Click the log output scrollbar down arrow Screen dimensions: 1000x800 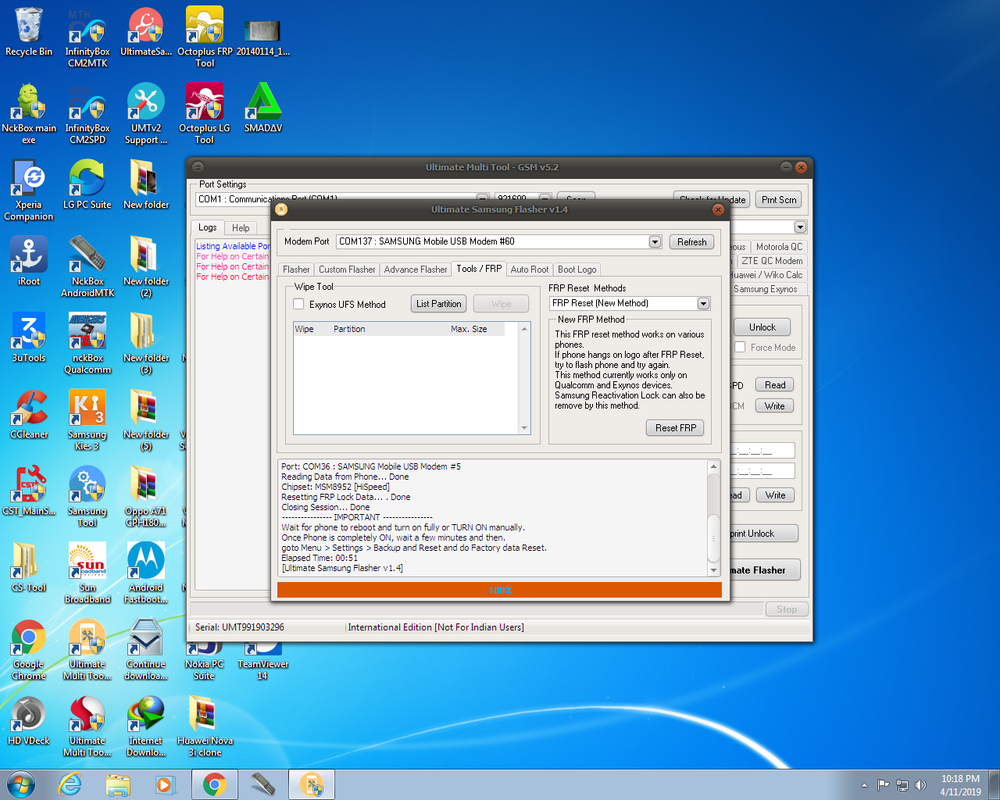click(714, 570)
